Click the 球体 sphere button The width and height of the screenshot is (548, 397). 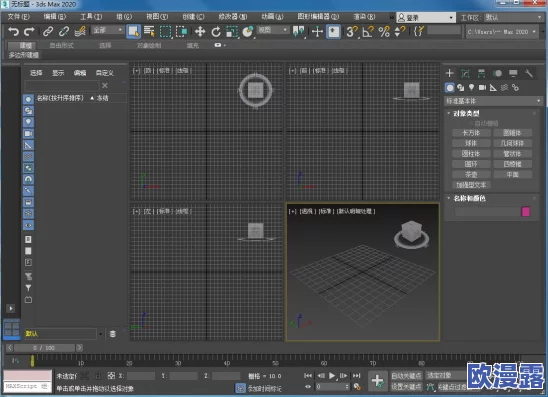tap(471, 143)
